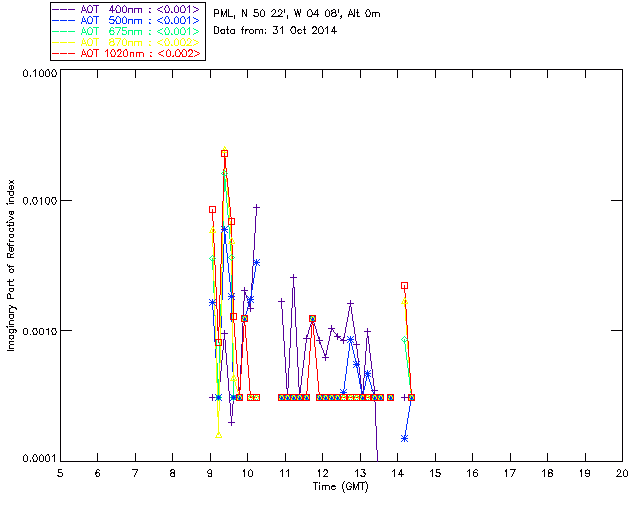Screen dimensions: 640x512
Task: Click the x-axis tick label 13
Action: click(360, 473)
